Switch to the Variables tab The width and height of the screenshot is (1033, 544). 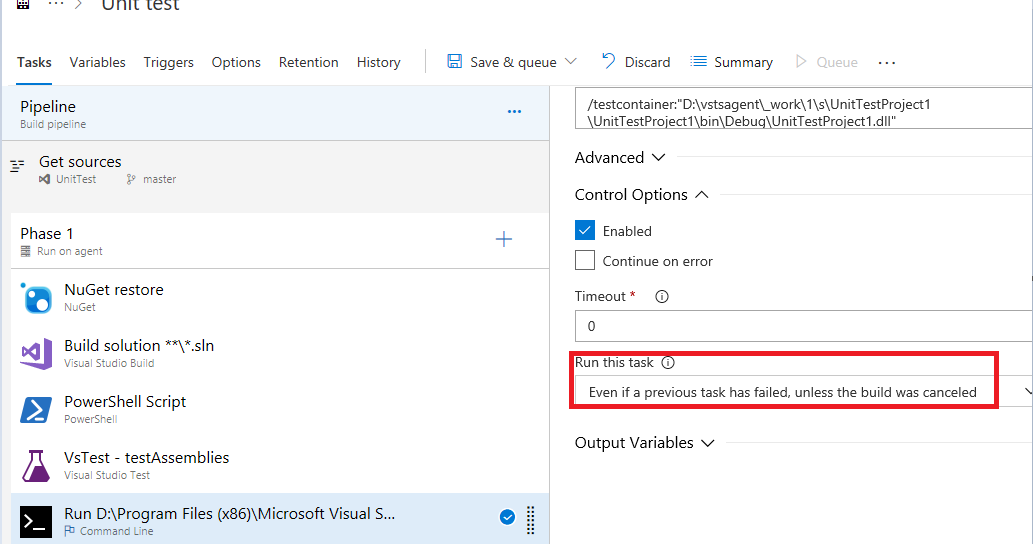(97, 62)
